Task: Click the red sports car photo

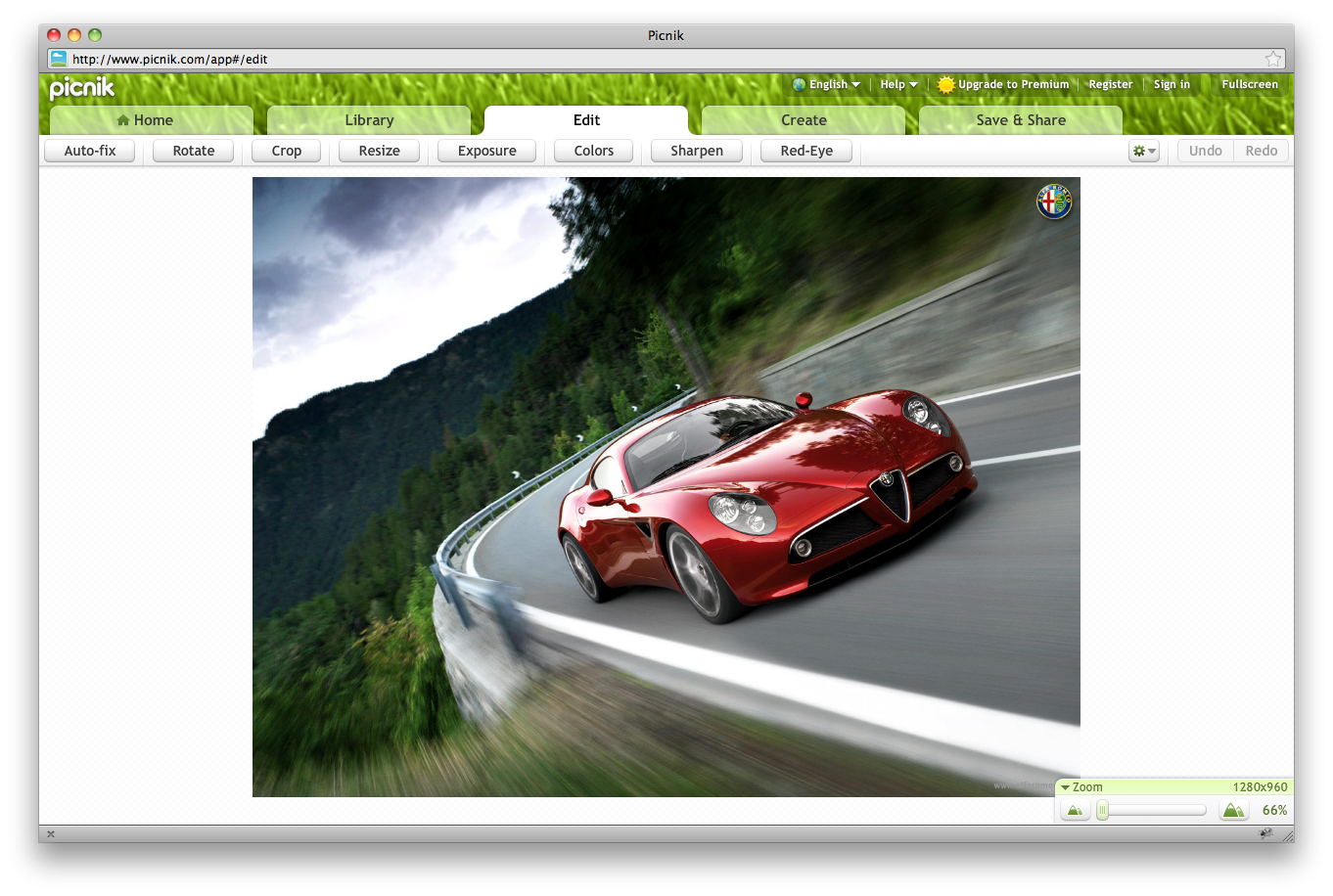Action: point(666,487)
